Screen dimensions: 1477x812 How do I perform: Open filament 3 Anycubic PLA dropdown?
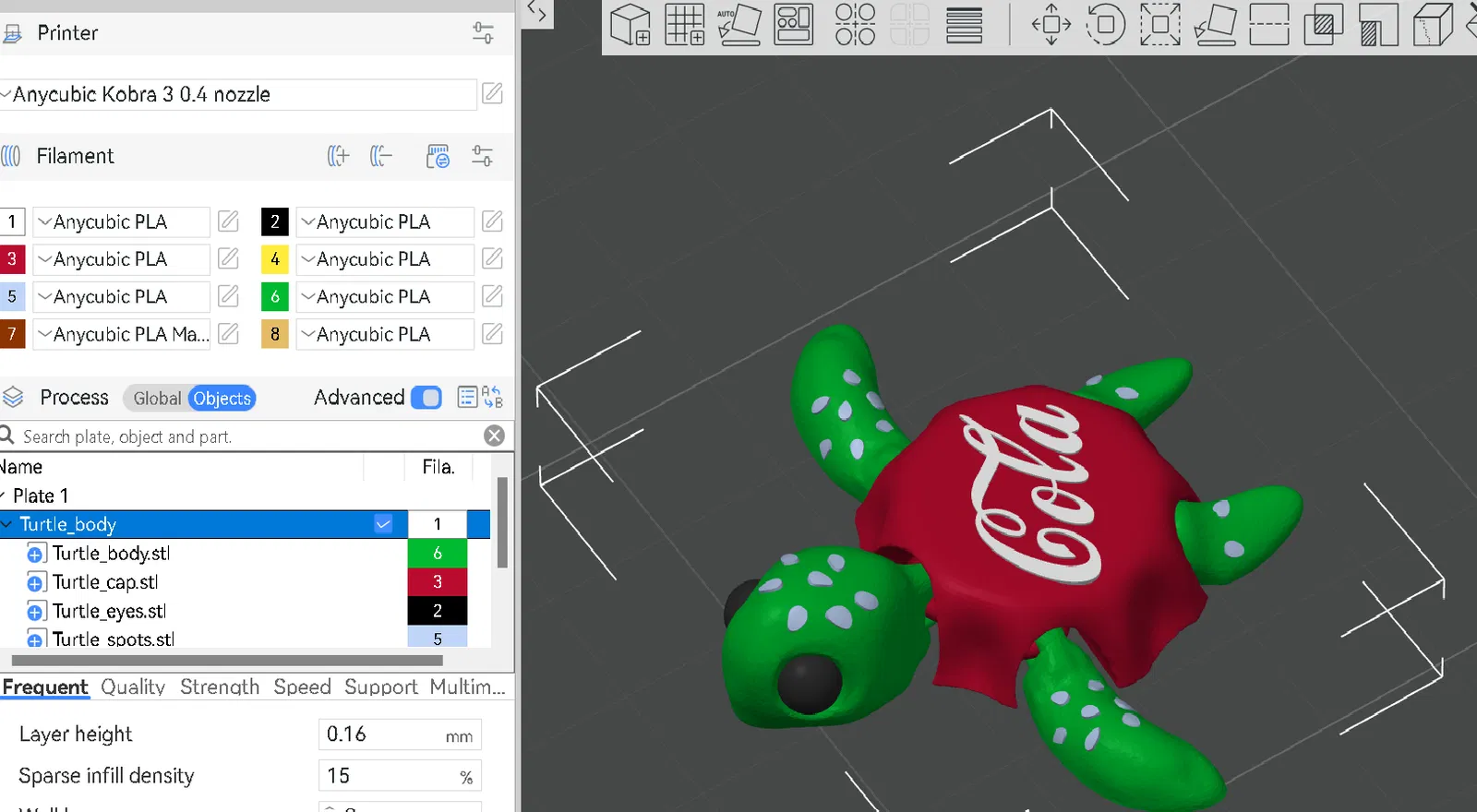[x=122, y=259]
